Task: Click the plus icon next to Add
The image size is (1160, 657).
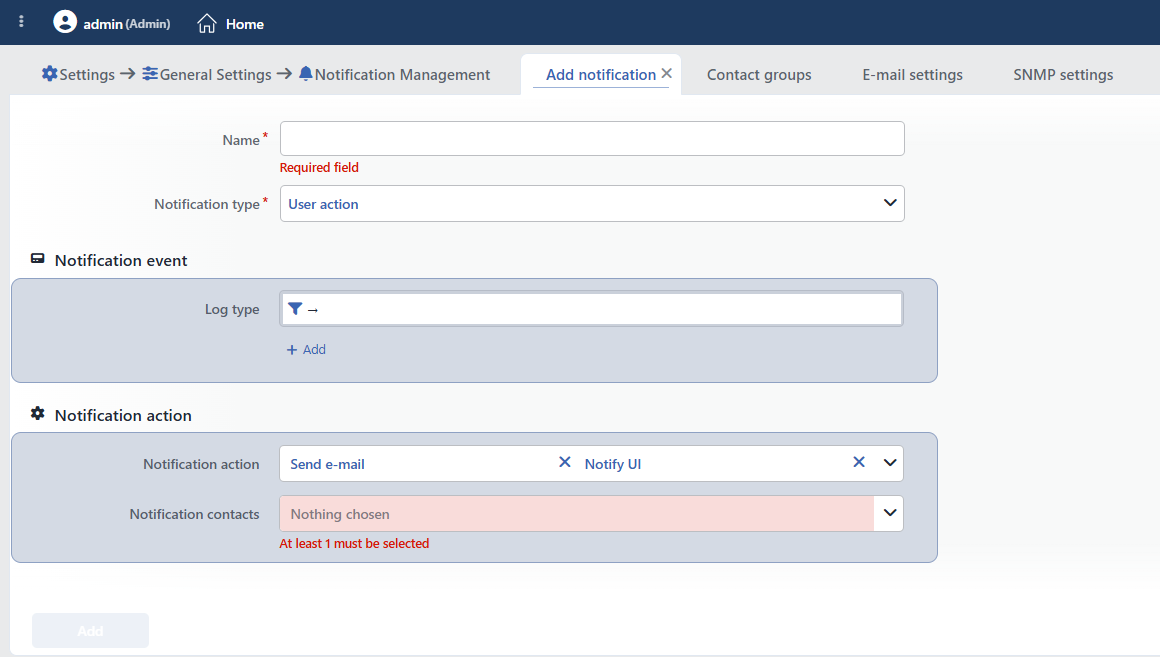Action: (291, 350)
